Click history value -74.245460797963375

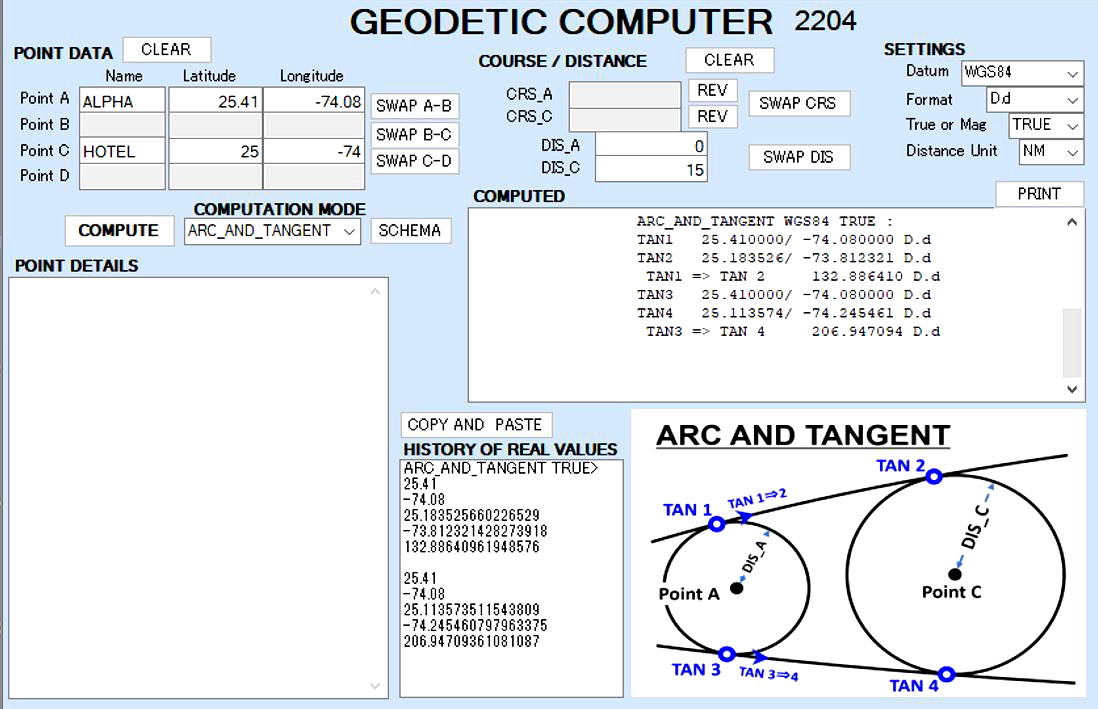pyautogui.click(x=475, y=625)
